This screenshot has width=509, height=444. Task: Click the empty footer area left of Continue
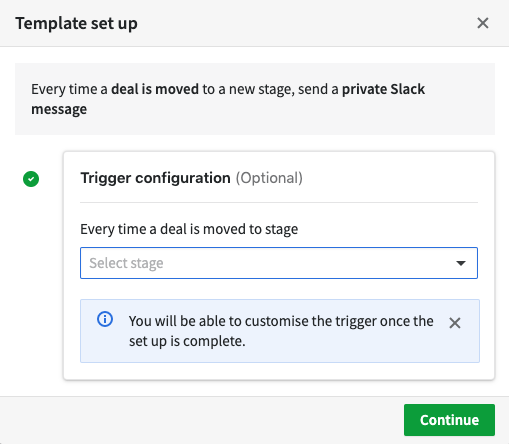tap(202, 420)
